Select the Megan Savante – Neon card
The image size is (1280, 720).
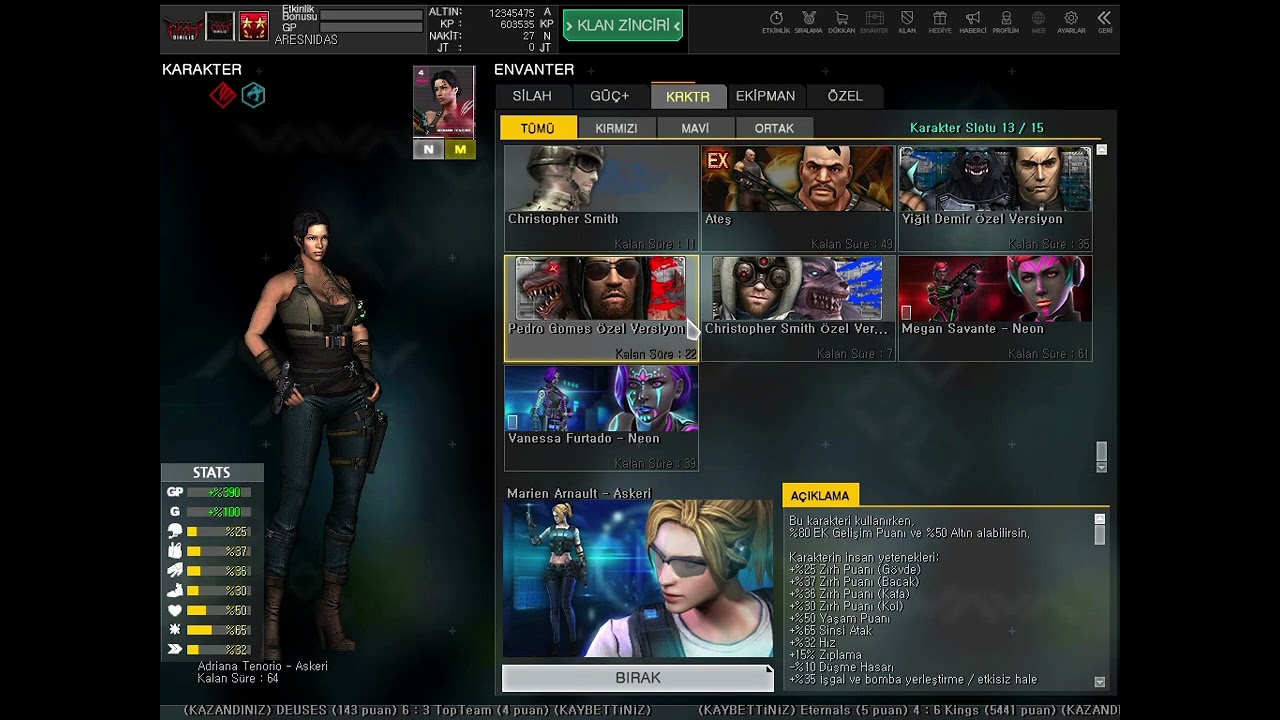click(x=995, y=308)
